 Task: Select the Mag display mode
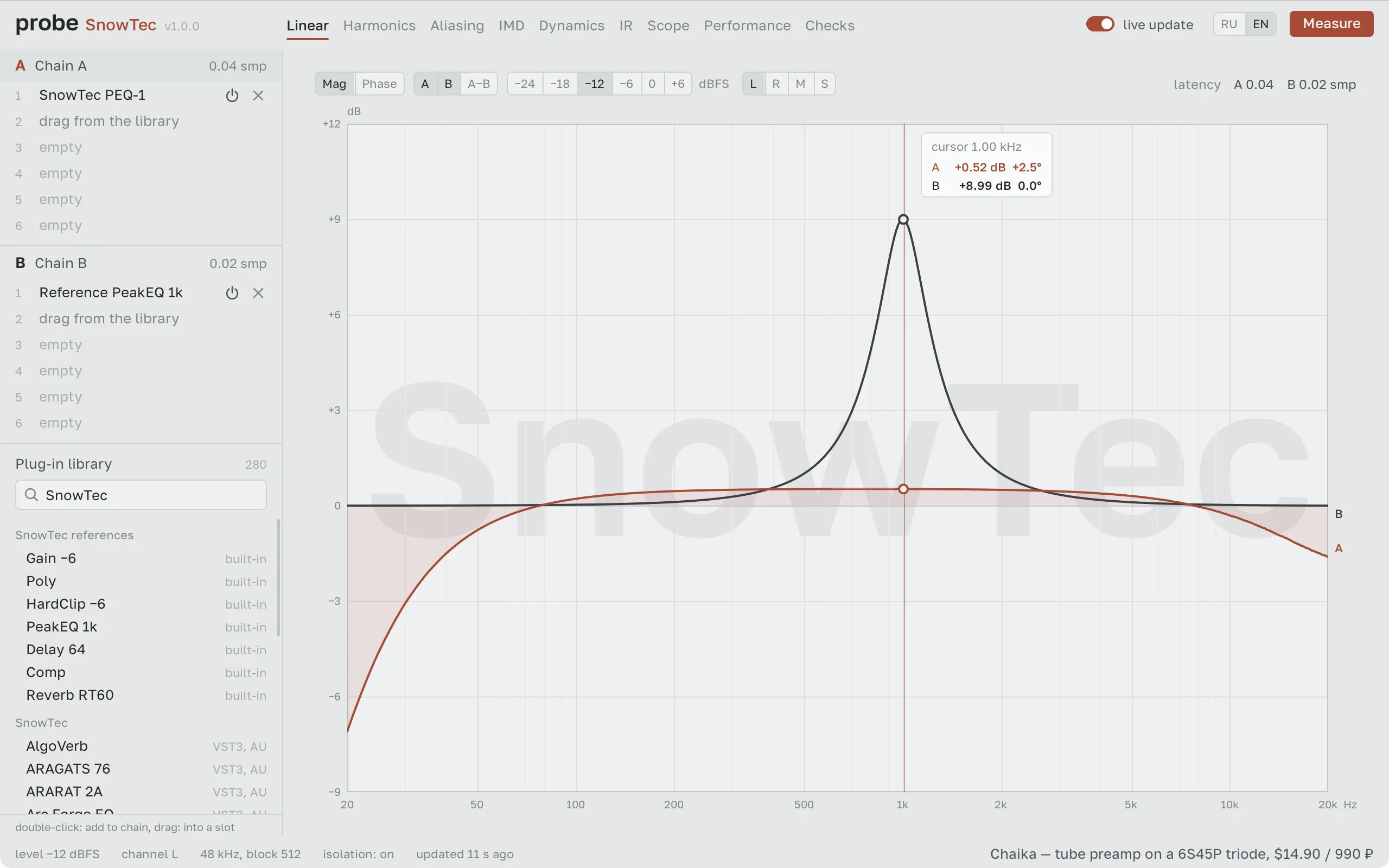(335, 84)
